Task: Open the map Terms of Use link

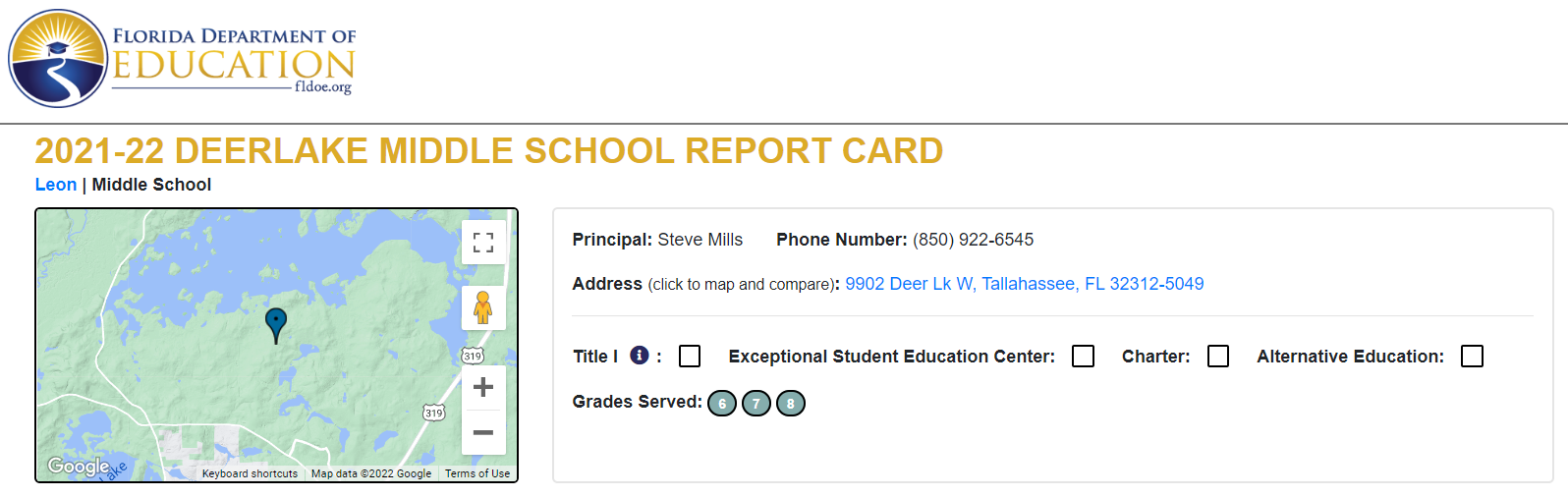Action: [477, 473]
